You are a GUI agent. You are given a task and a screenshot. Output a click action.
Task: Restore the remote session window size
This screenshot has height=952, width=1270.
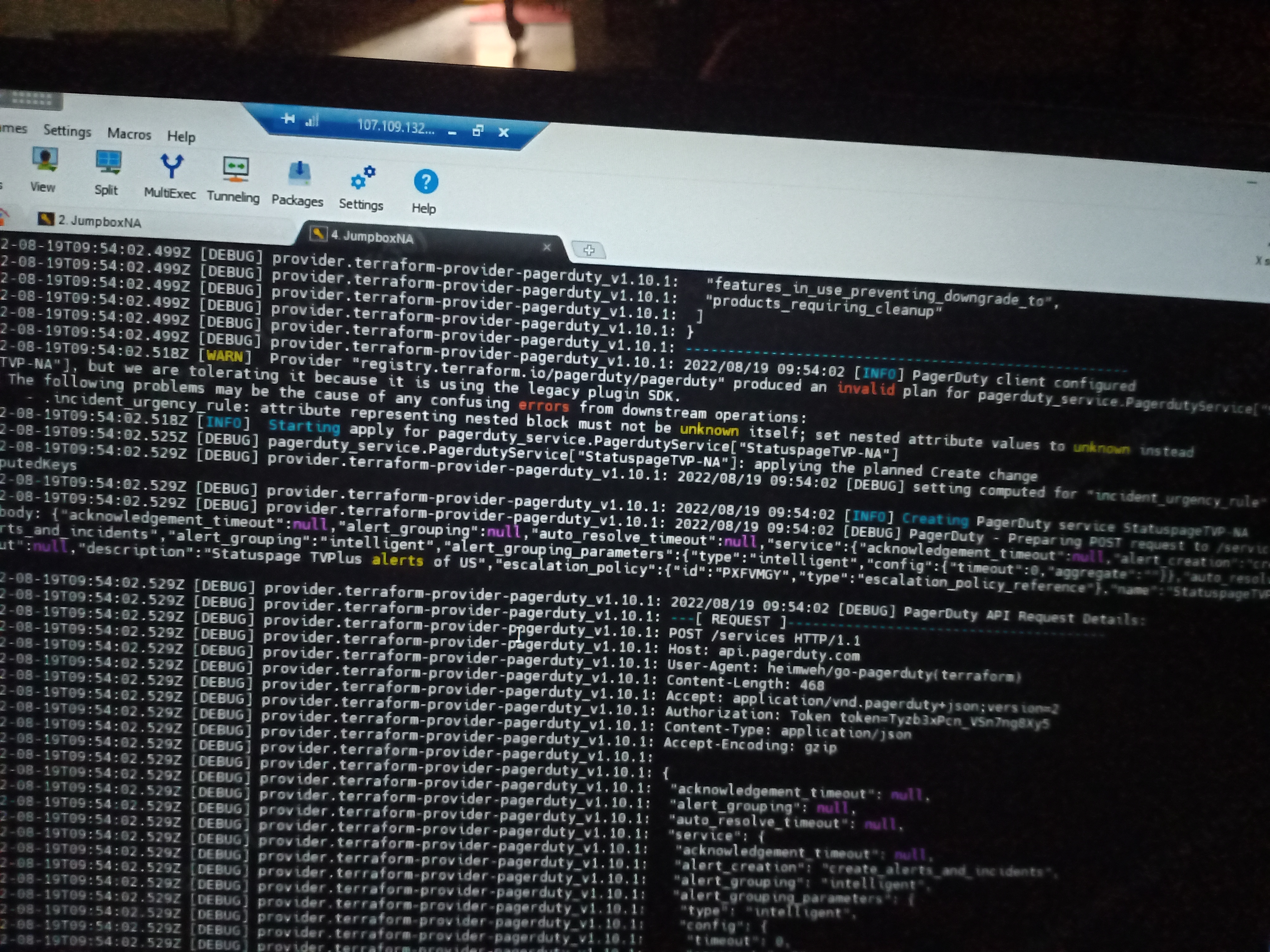478,131
